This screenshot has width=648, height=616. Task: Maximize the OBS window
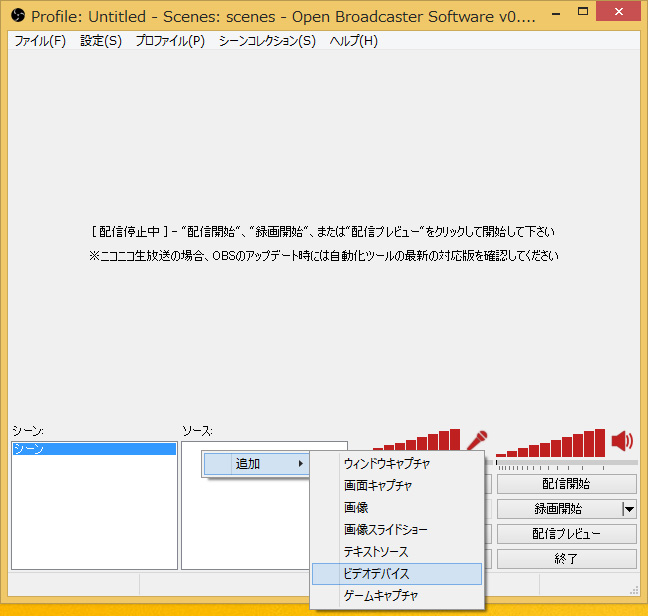(583, 12)
